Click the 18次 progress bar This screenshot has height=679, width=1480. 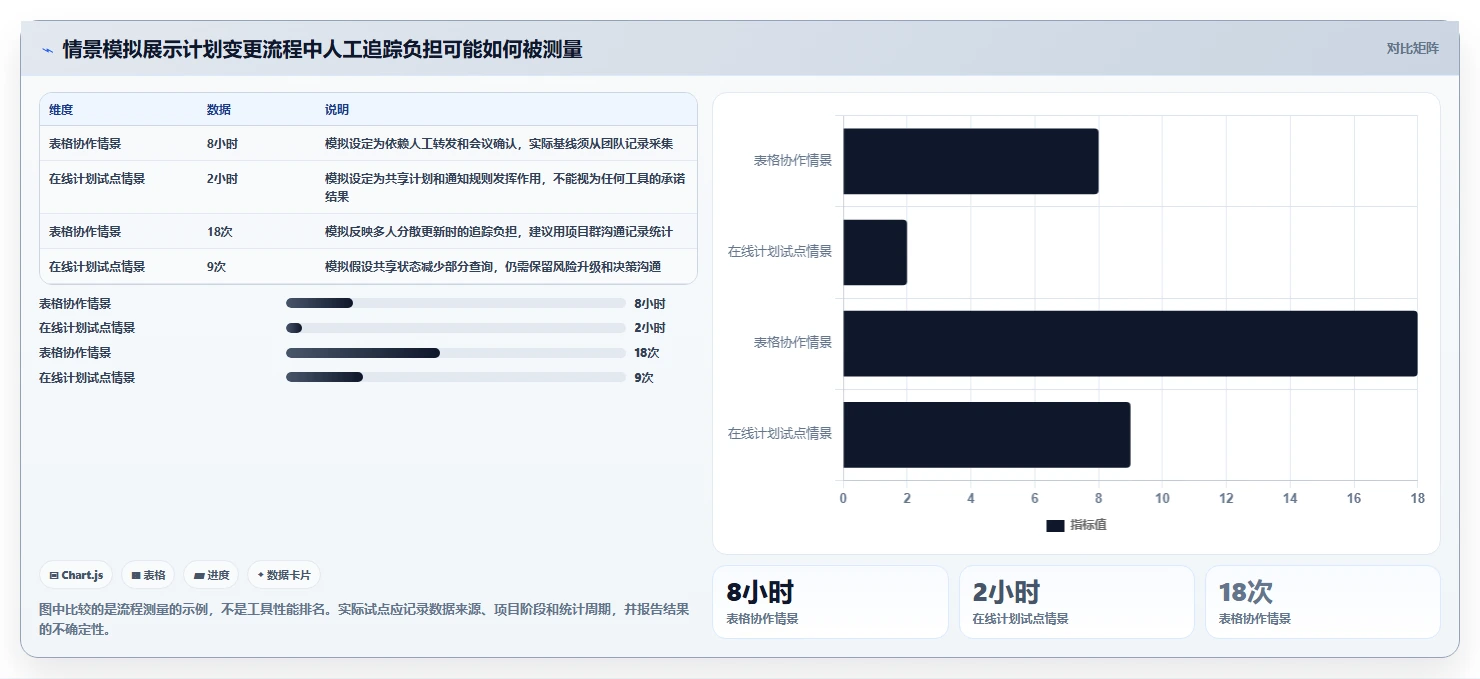pyautogui.click(x=455, y=353)
